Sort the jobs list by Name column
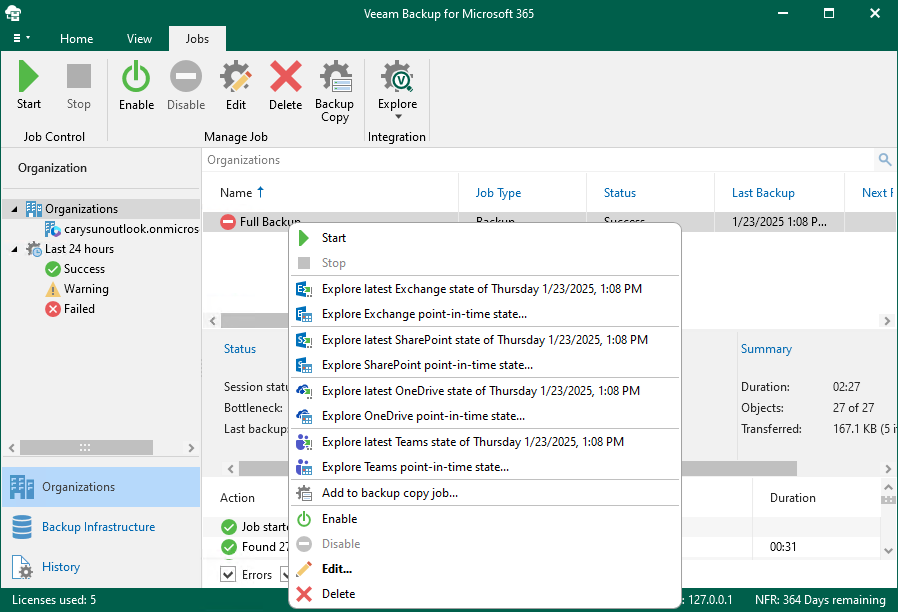The image size is (898, 612). click(x=241, y=193)
